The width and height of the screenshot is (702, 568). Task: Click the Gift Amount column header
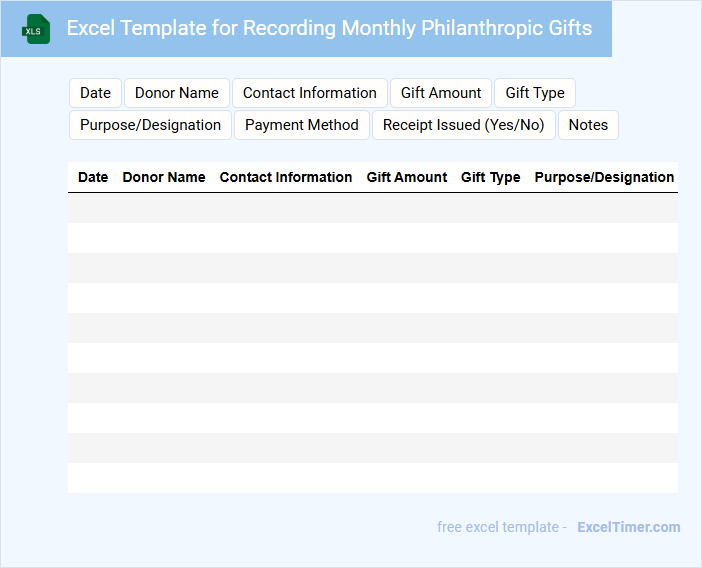[407, 177]
